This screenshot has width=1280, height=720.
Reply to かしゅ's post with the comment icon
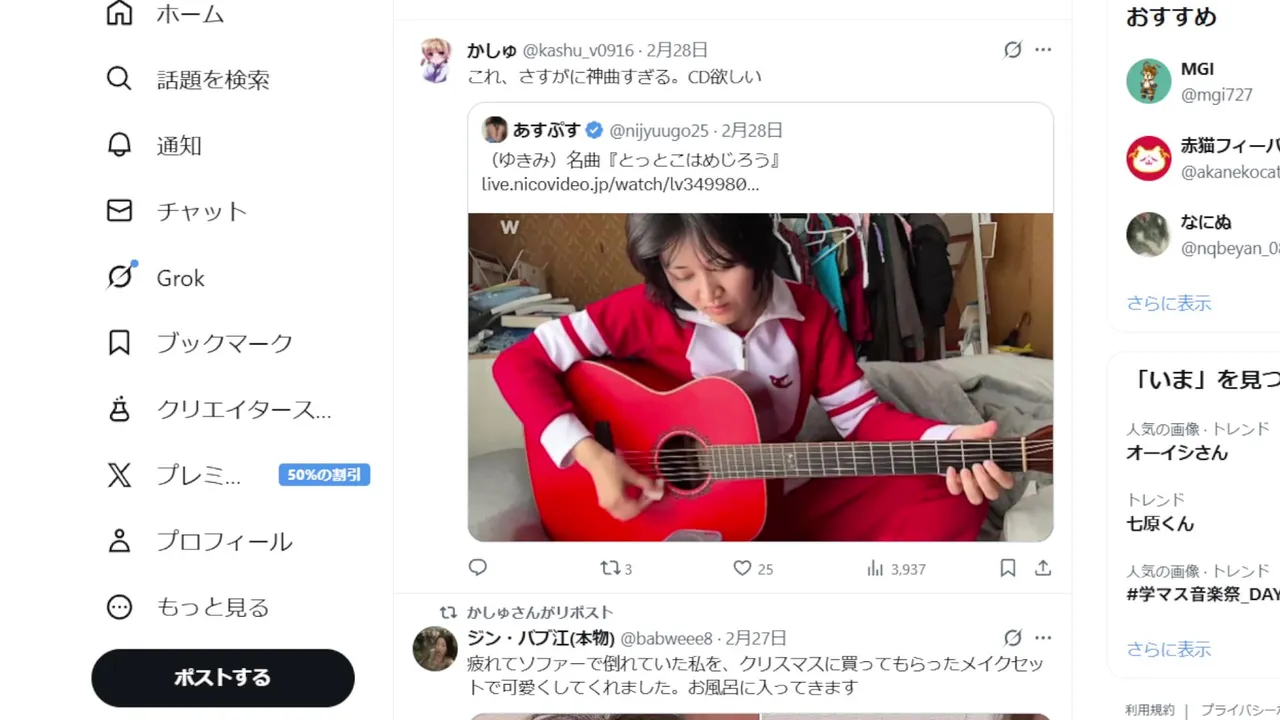tap(478, 568)
